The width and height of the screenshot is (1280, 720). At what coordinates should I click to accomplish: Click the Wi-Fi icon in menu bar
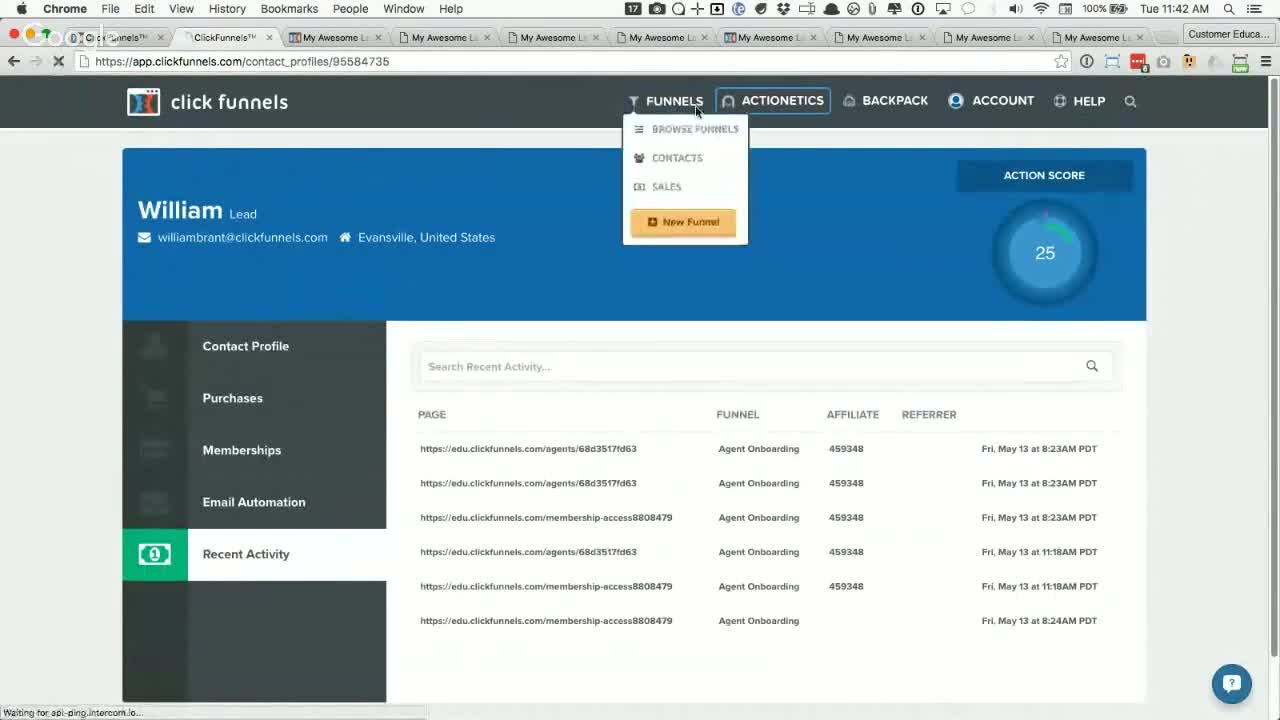(1041, 9)
